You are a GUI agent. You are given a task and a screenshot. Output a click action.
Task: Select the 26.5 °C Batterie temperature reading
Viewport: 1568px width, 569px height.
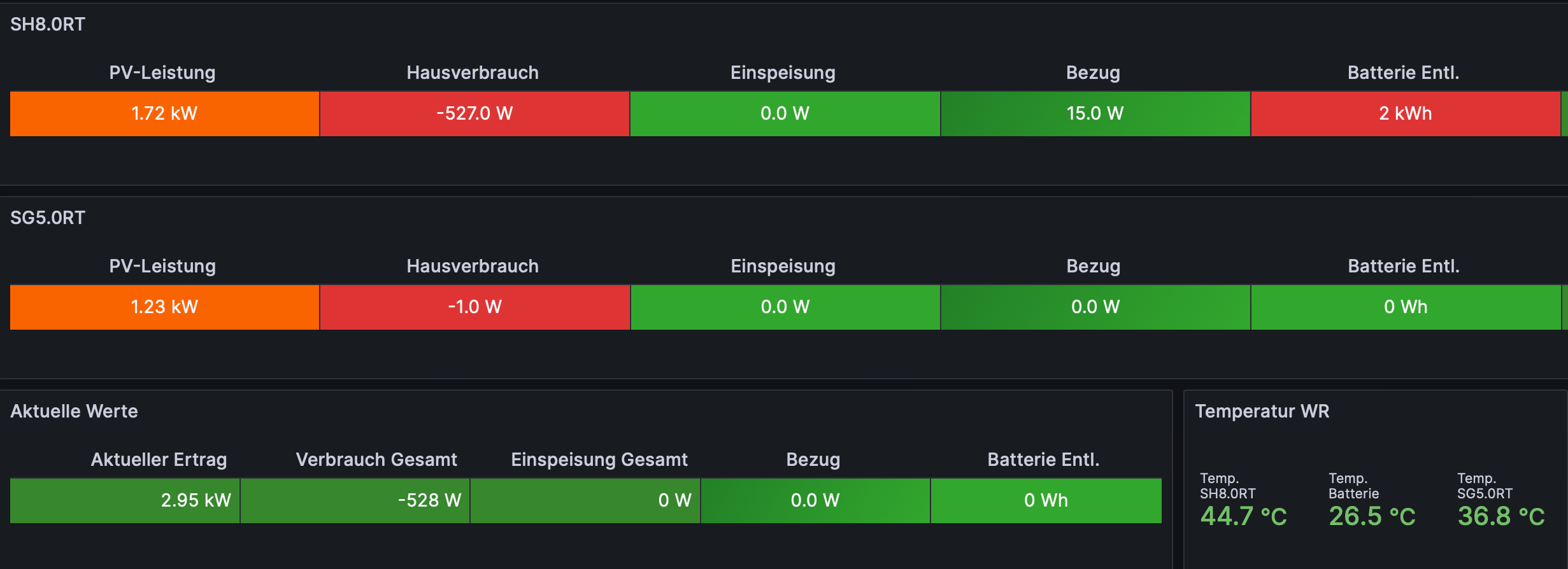(1372, 516)
